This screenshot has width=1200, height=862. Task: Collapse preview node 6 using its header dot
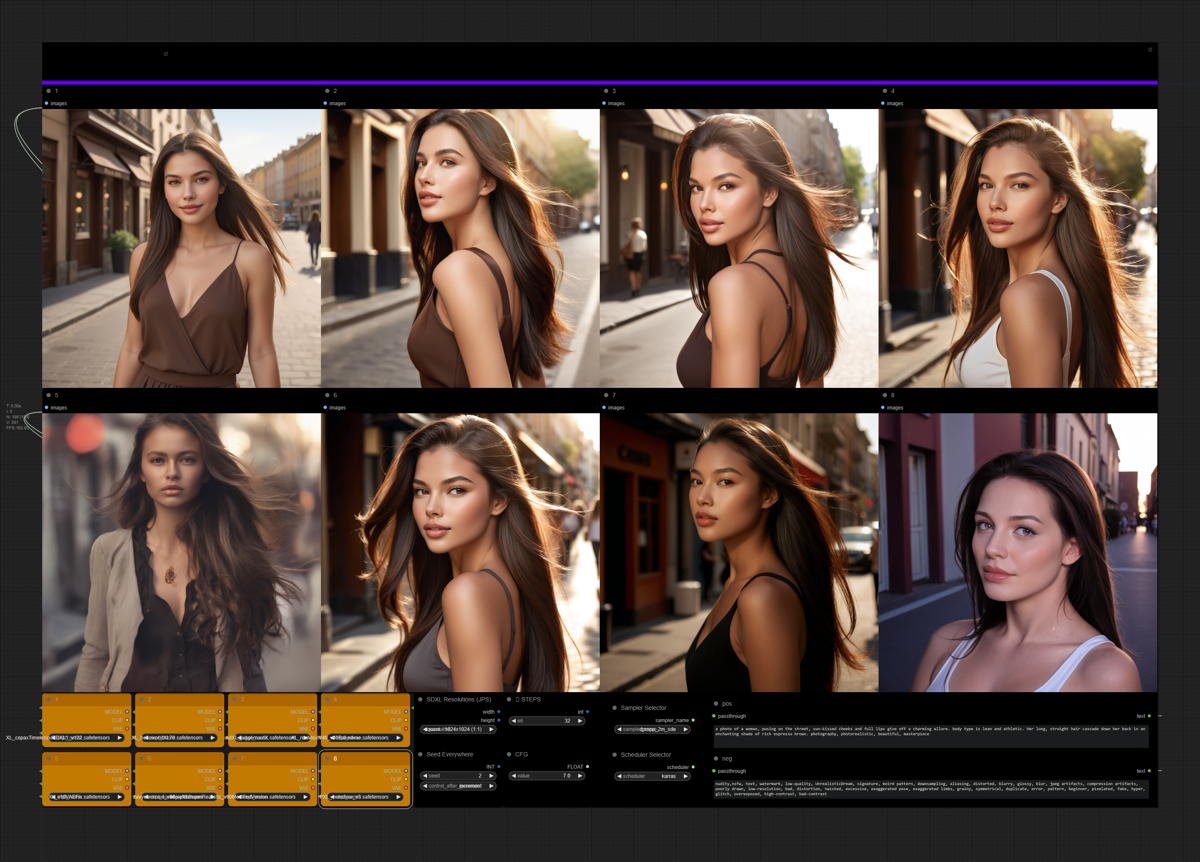(x=327, y=396)
